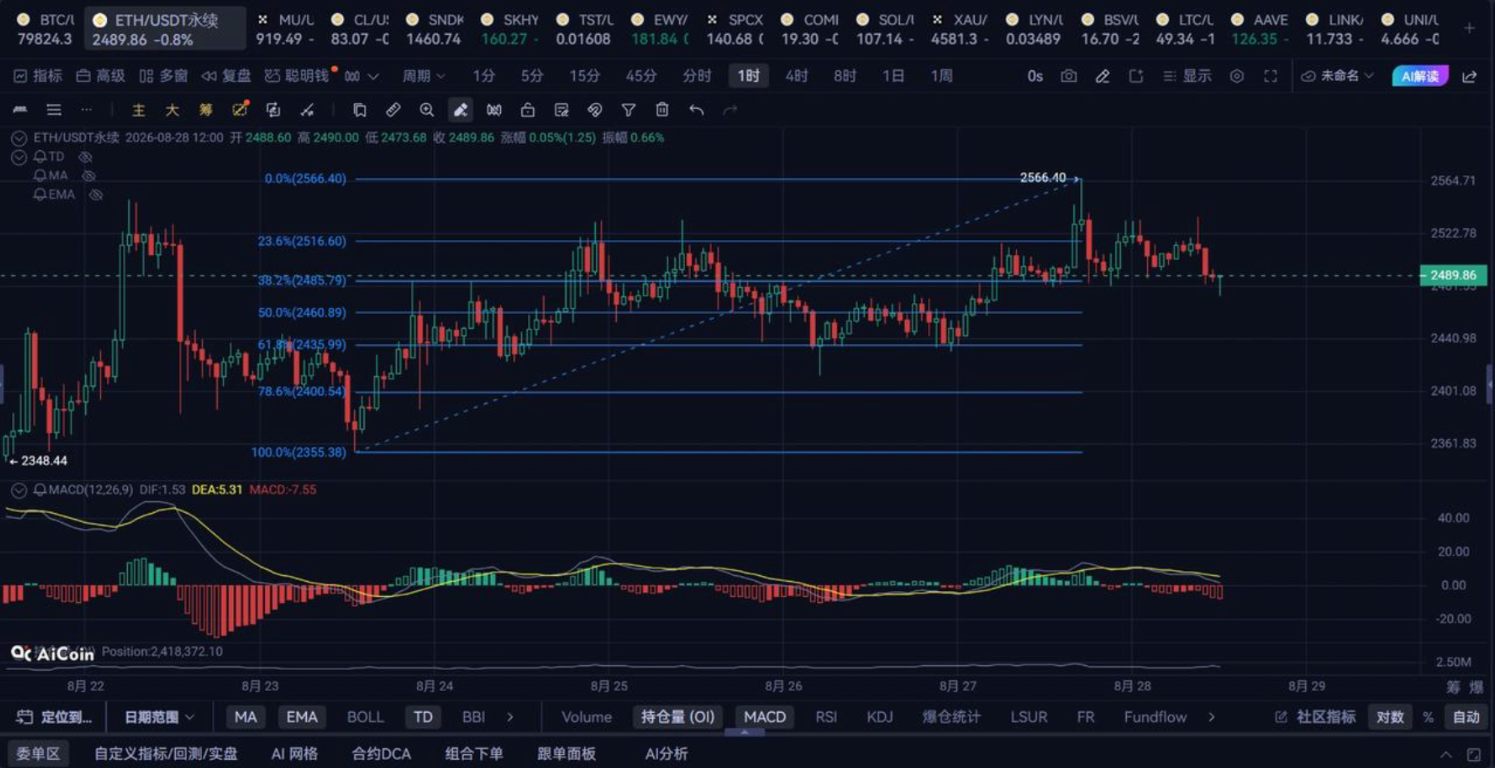This screenshot has height=768, width=1495.
Task: Collapse the ETH/USDT main chart legend
Action: [x=19, y=138]
